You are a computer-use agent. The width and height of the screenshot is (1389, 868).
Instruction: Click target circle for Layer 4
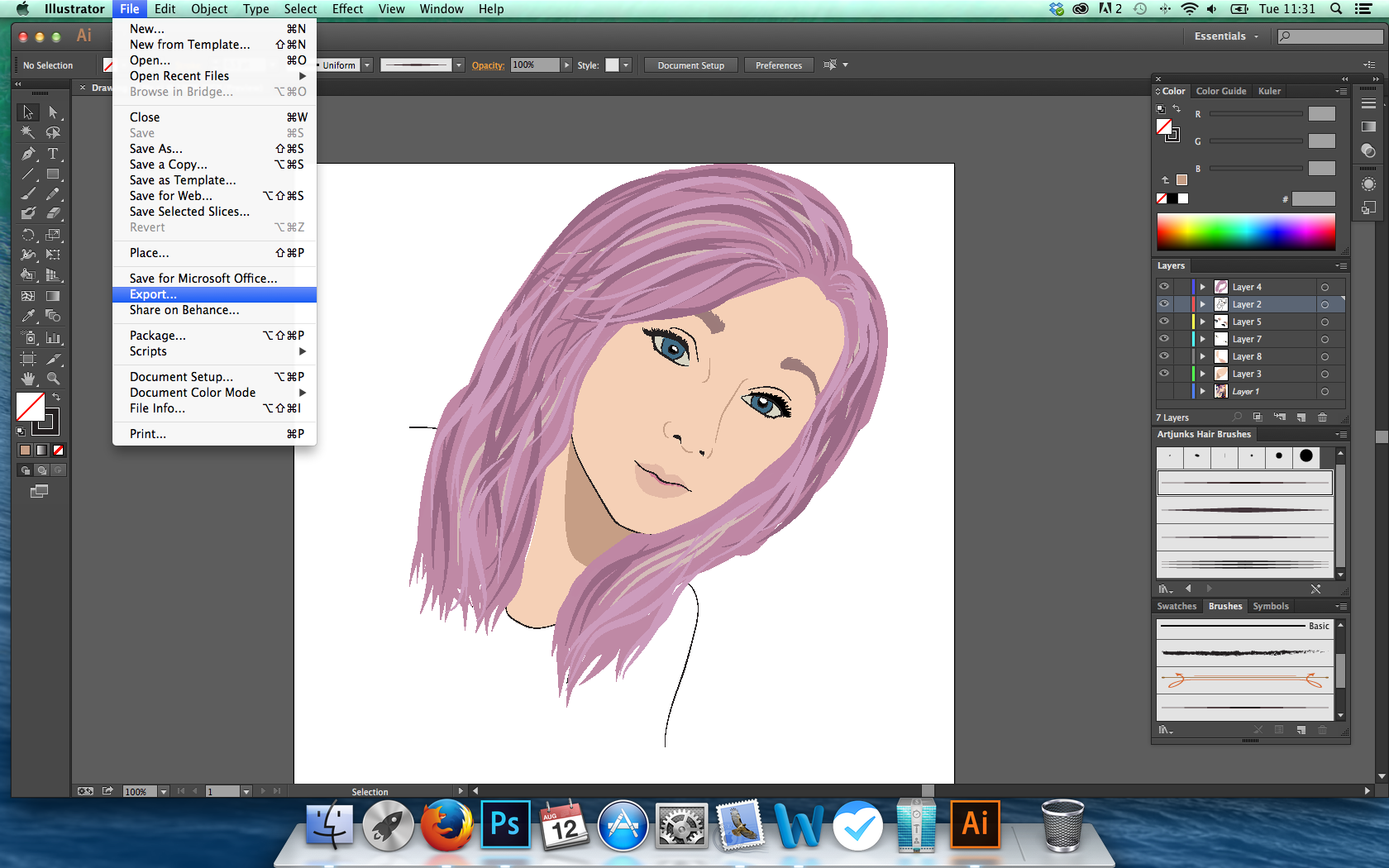(x=1325, y=287)
